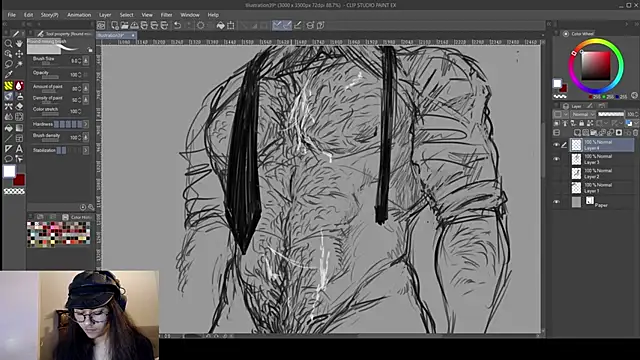The height and width of the screenshot is (360, 640).
Task: Open the Animation menu
Action: pyautogui.click(x=79, y=15)
